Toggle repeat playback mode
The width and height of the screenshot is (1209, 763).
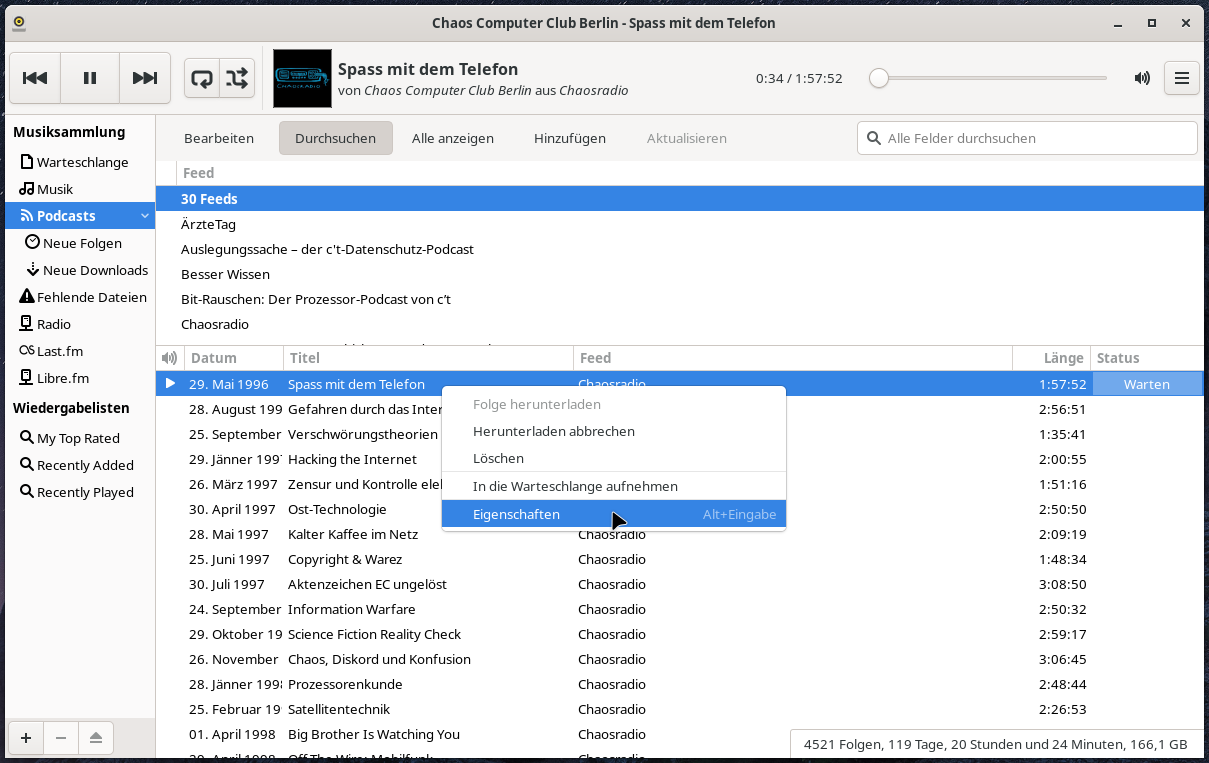tap(202, 78)
